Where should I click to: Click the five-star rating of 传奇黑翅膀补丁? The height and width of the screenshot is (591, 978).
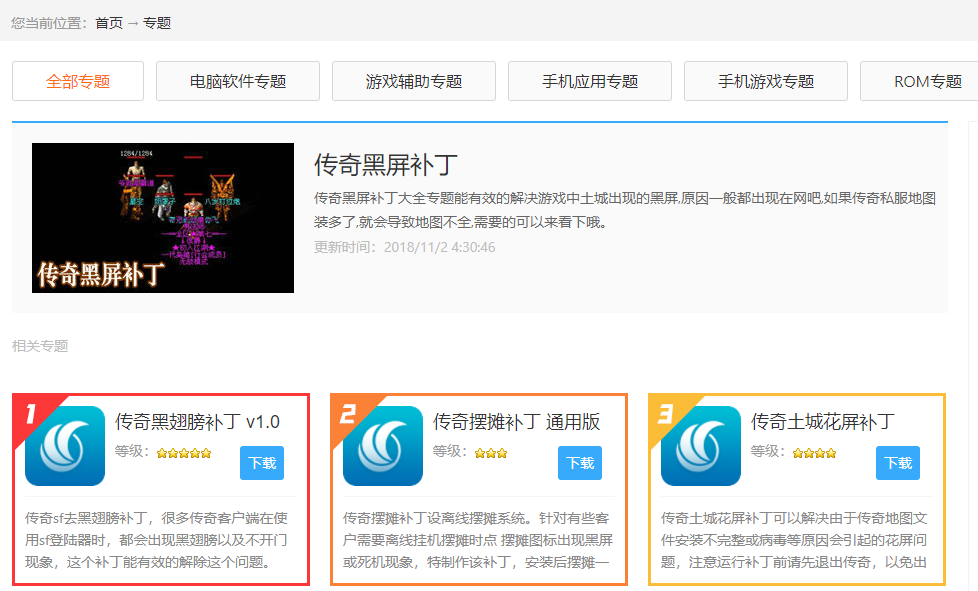tap(183, 453)
